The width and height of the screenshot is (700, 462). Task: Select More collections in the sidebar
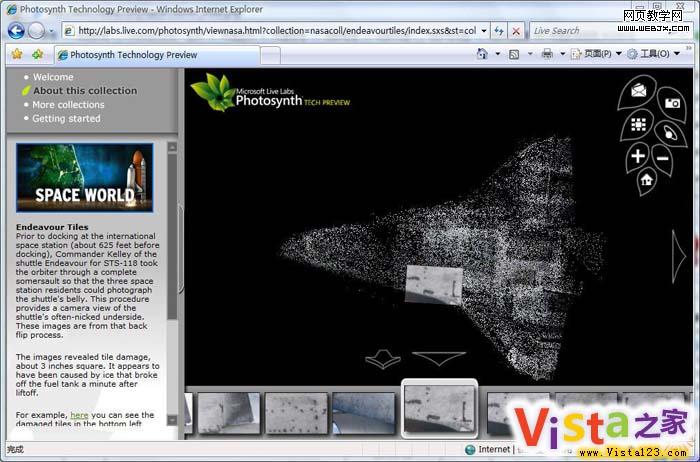point(68,104)
